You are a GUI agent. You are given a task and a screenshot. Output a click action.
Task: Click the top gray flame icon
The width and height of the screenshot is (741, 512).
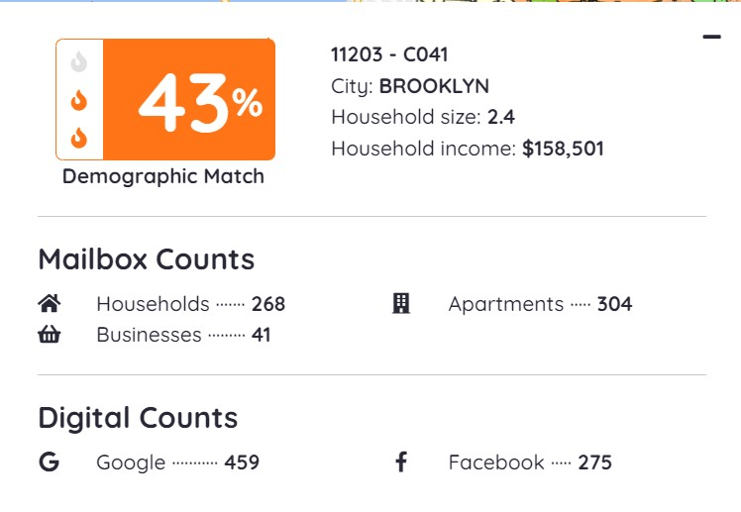click(x=79, y=63)
